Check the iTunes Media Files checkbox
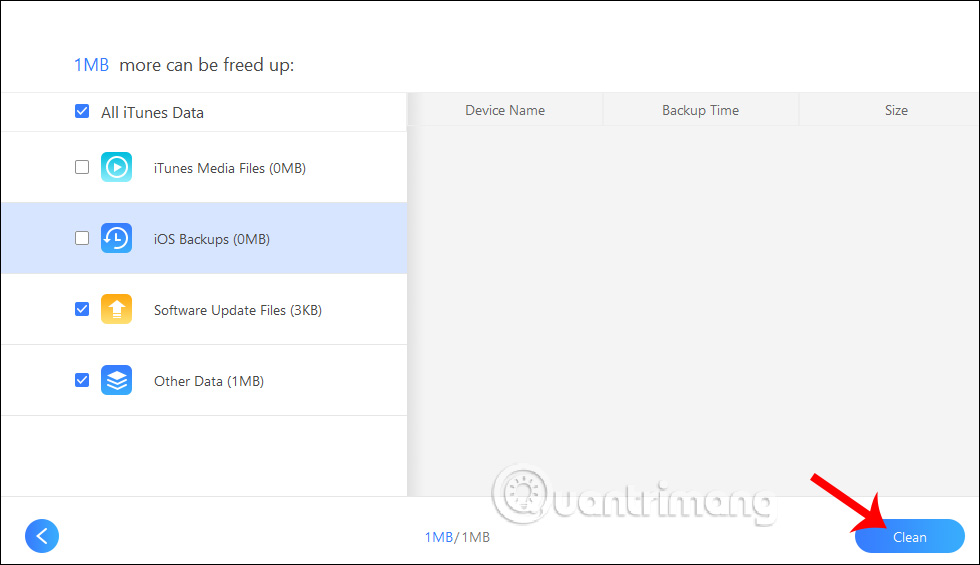Screen dimensions: 980x565 pos(82,167)
